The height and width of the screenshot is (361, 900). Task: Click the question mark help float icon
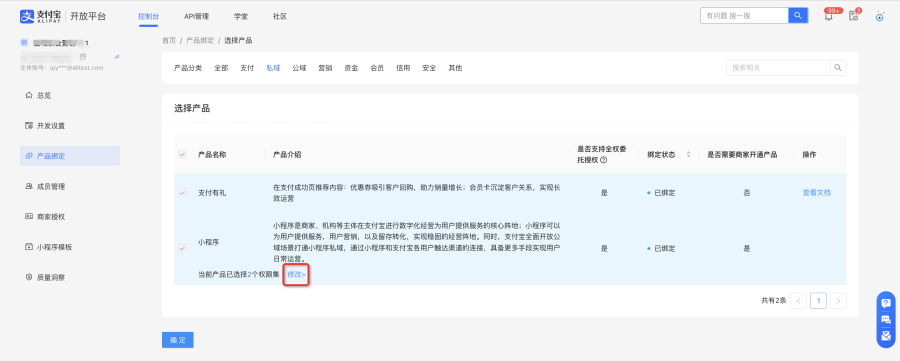[x=886, y=303]
